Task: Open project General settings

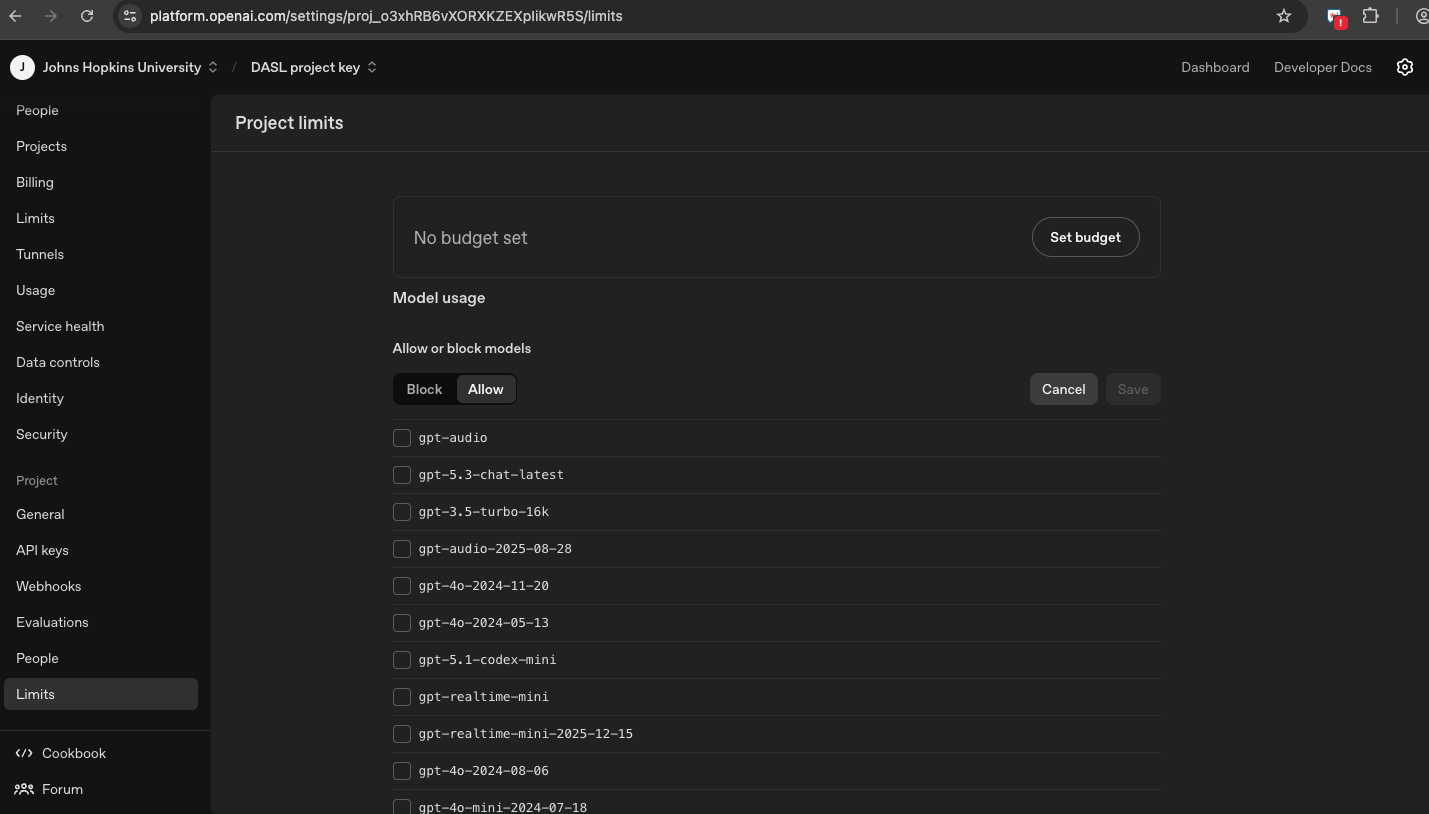Action: click(x=40, y=514)
